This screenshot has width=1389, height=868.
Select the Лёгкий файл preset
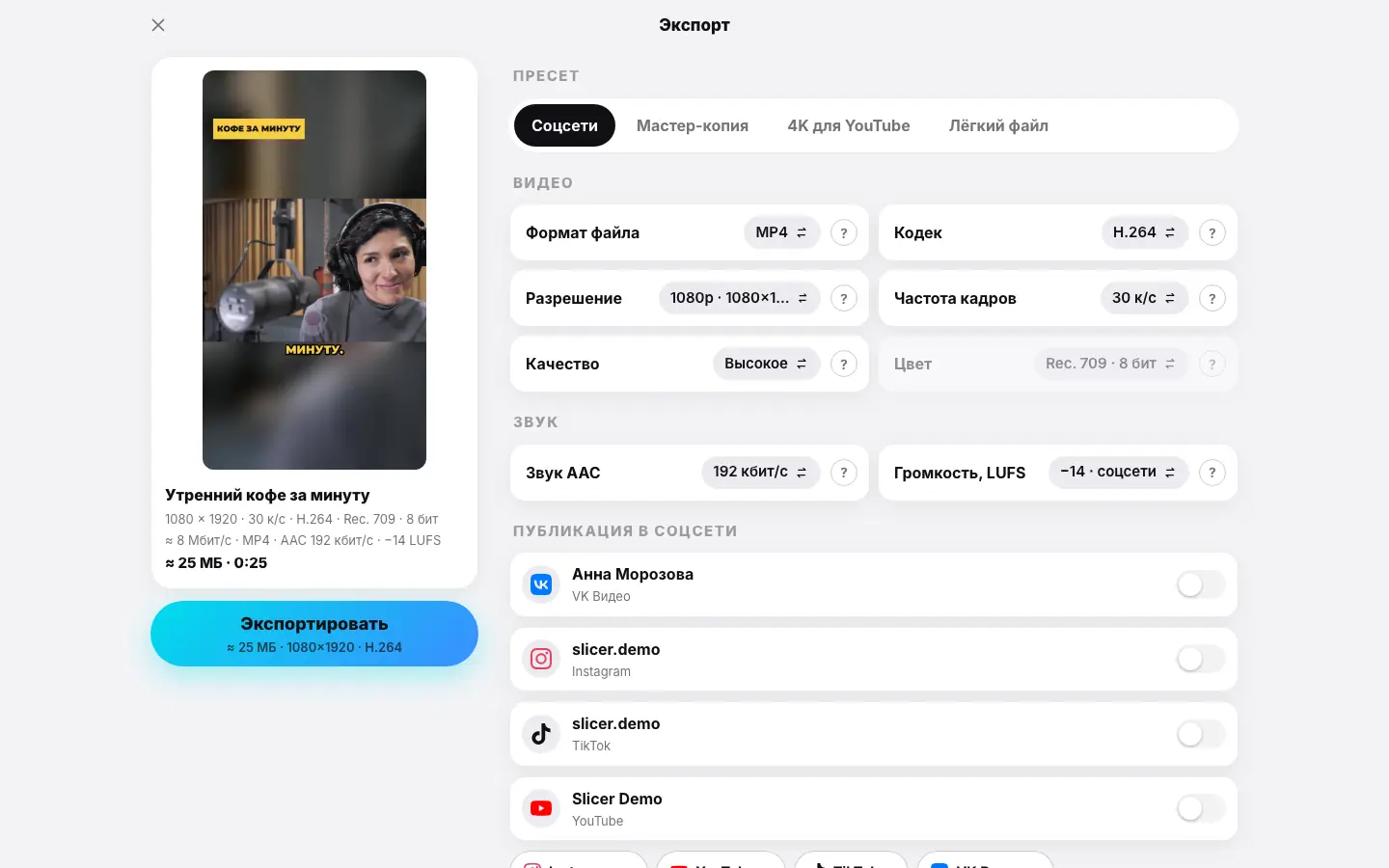(998, 125)
